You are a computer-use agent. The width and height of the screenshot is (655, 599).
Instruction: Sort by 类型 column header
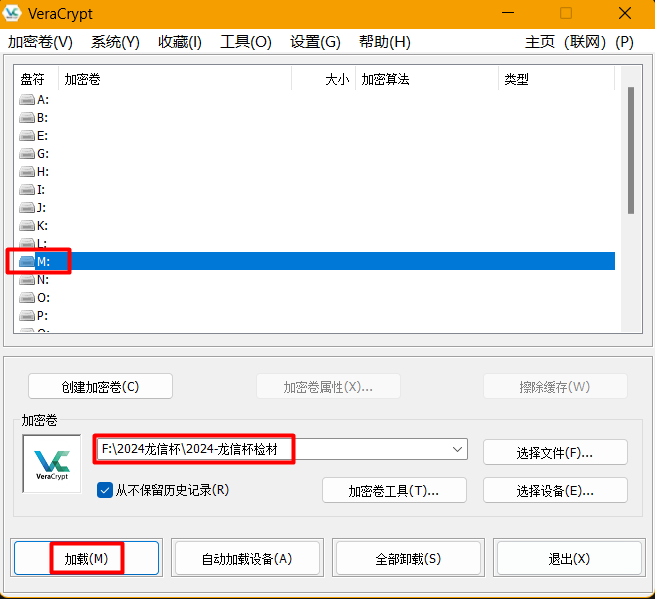(x=556, y=79)
